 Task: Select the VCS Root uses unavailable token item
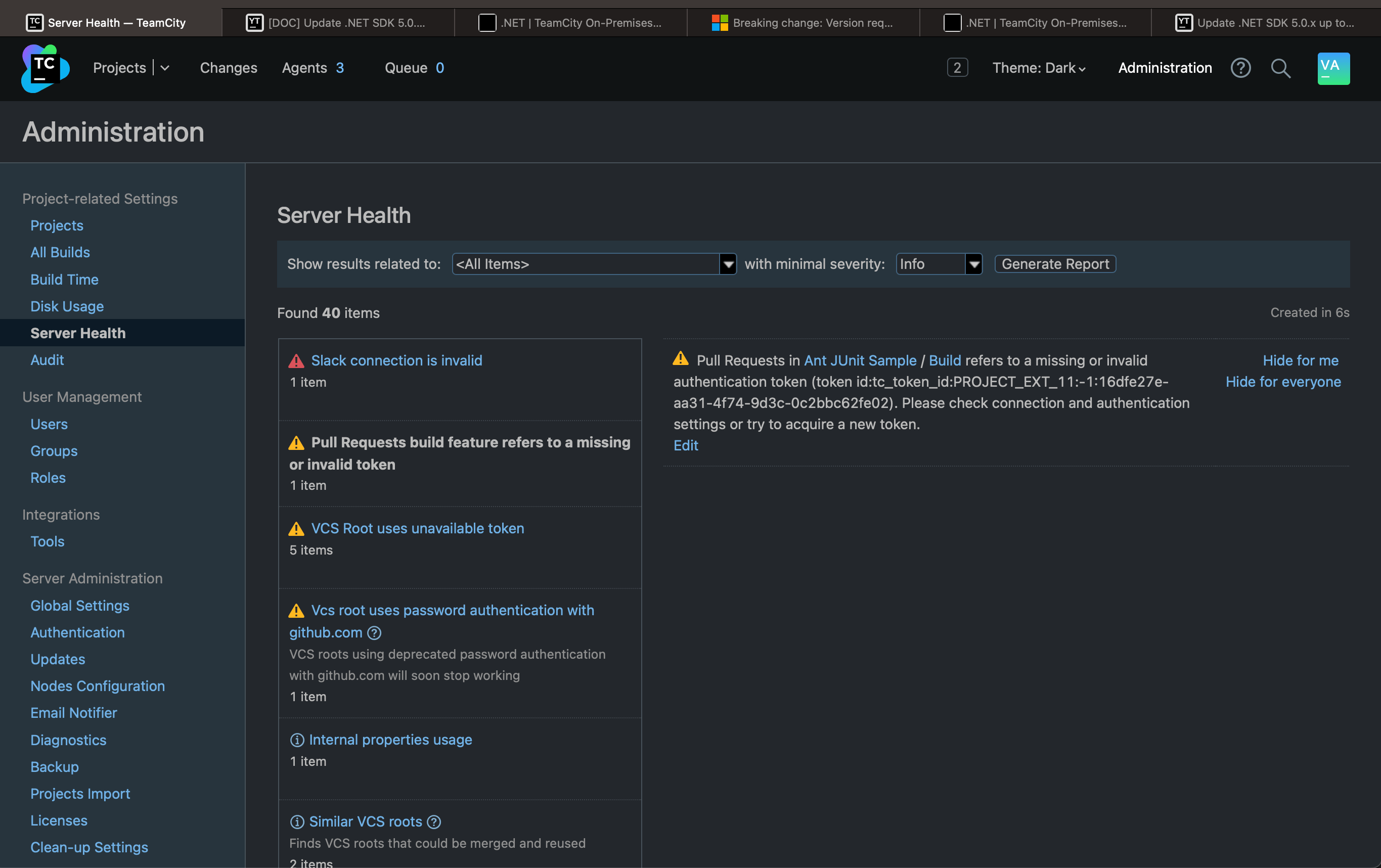417,529
